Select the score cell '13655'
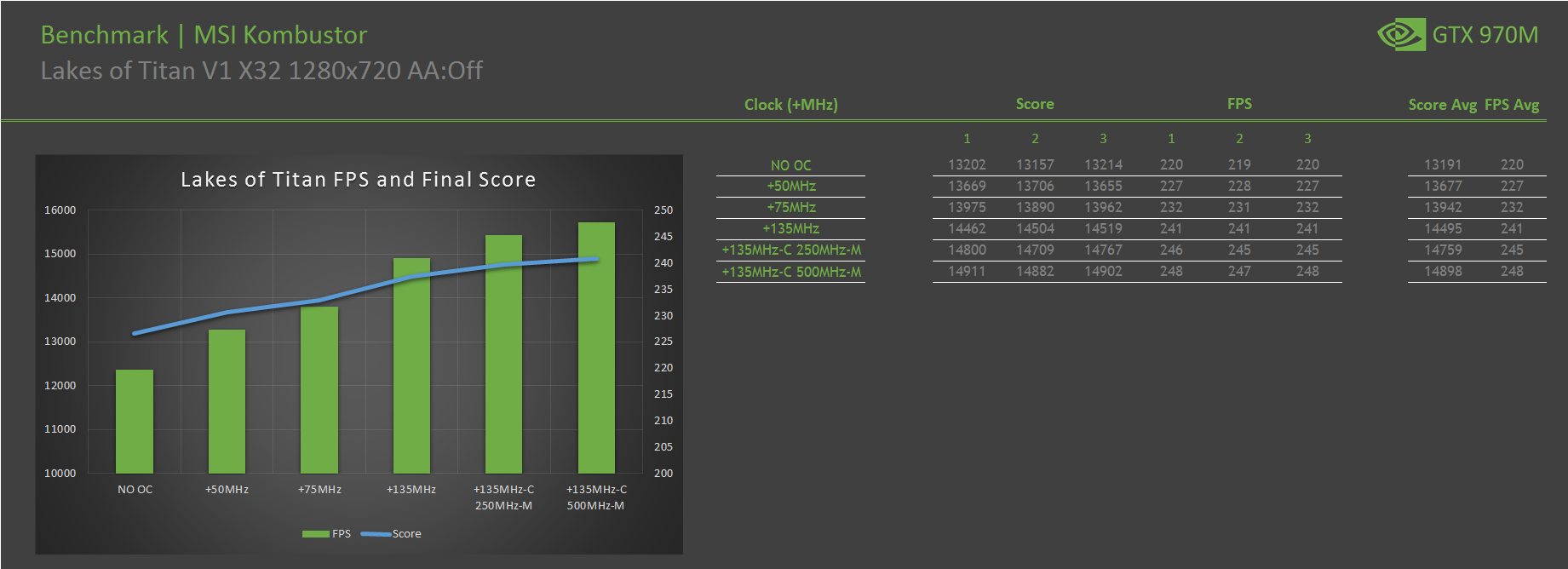Image resolution: width=1568 pixels, height=569 pixels. click(x=1103, y=187)
